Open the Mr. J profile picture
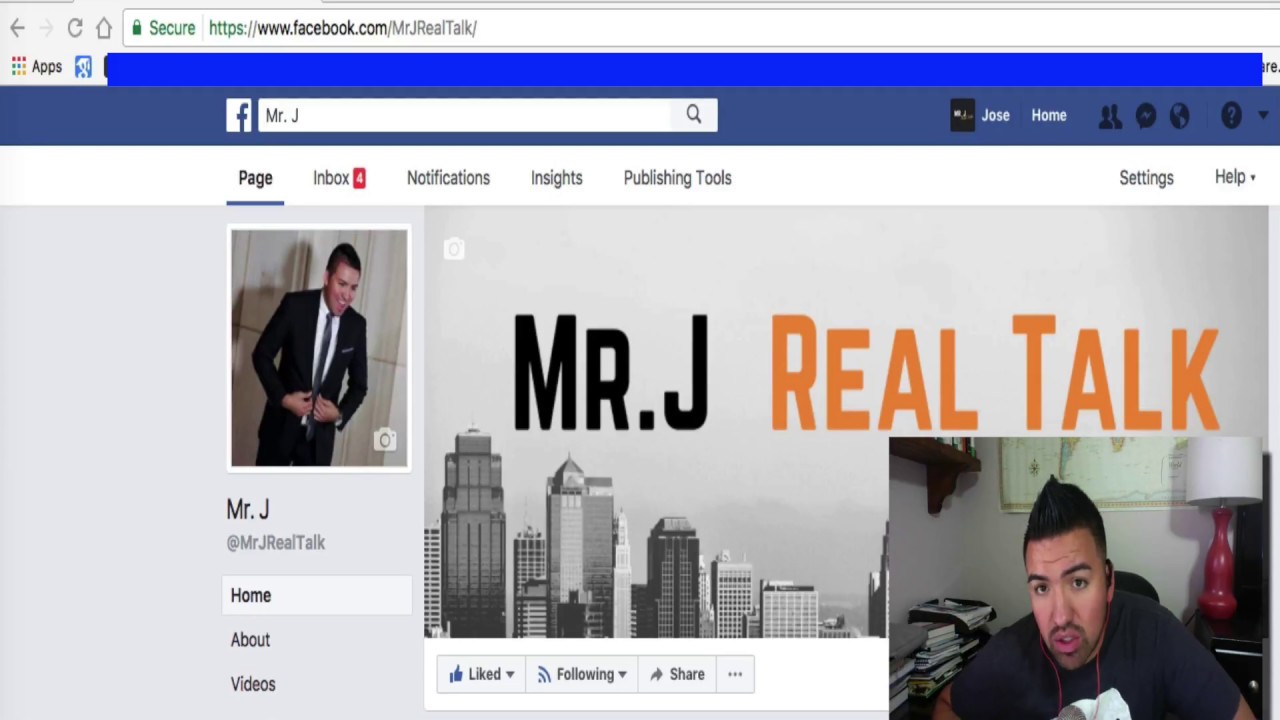Image resolution: width=1280 pixels, height=720 pixels. coord(319,348)
